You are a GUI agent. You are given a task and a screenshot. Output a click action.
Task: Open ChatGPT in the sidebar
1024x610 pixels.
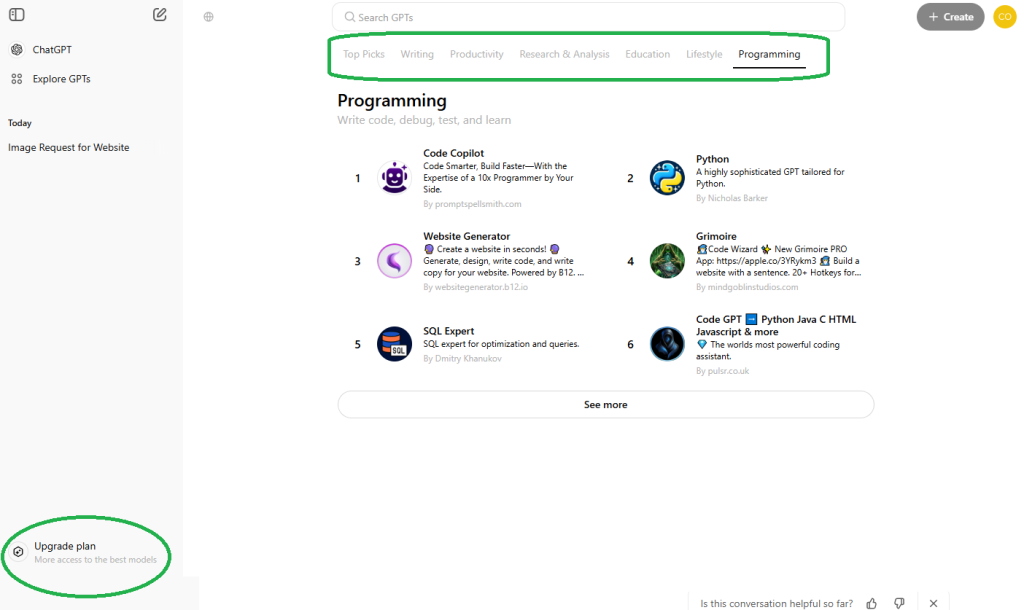(x=52, y=50)
